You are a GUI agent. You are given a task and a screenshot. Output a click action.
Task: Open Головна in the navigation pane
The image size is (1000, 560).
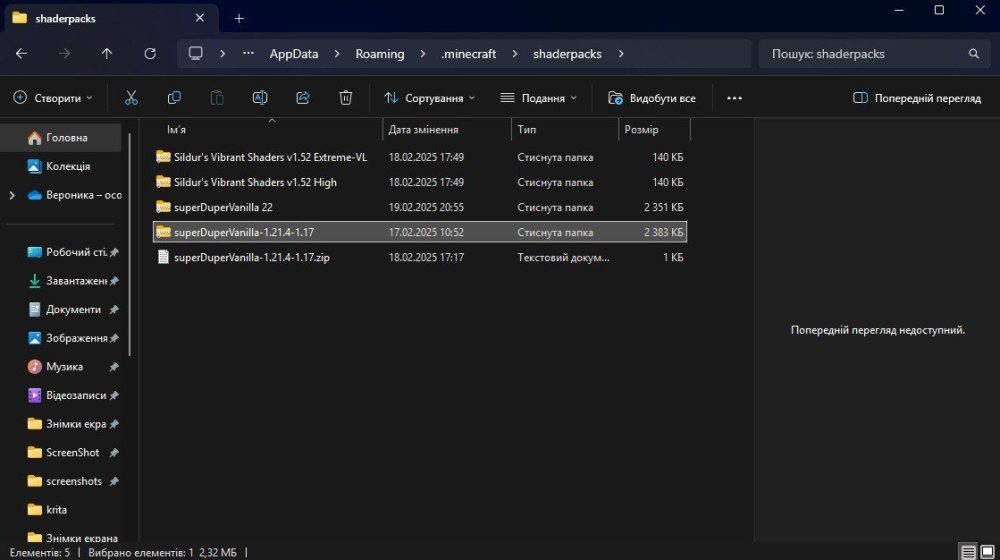click(x=61, y=138)
